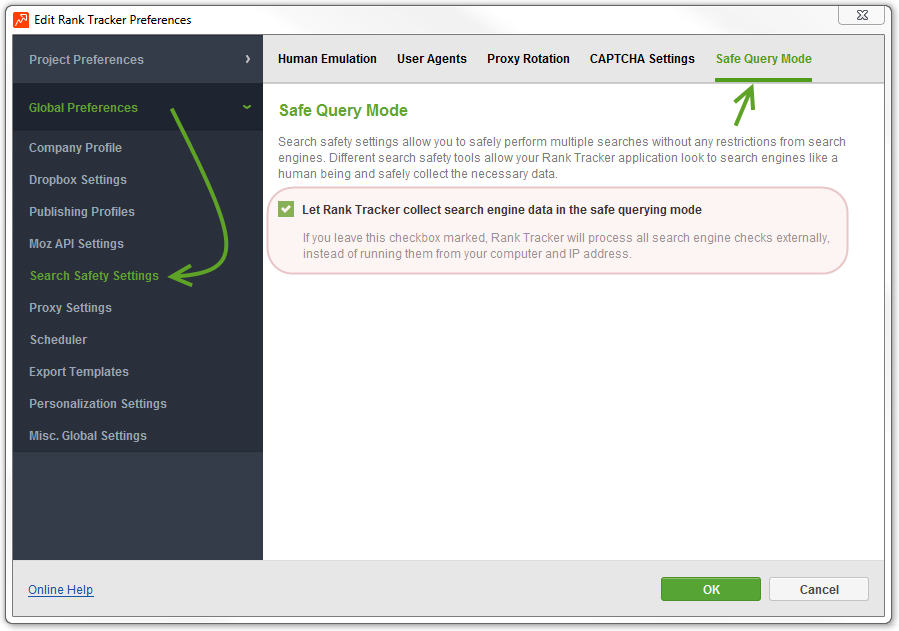Switch to the Human Emulation tab
Image resolution: width=899 pixels, height=631 pixels.
point(327,59)
